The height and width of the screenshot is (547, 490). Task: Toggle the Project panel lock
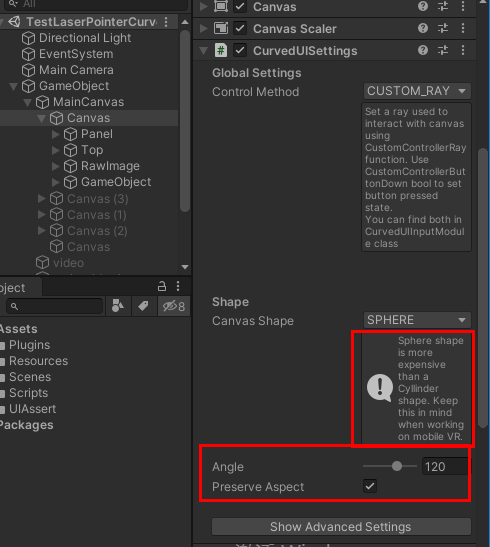(161, 286)
